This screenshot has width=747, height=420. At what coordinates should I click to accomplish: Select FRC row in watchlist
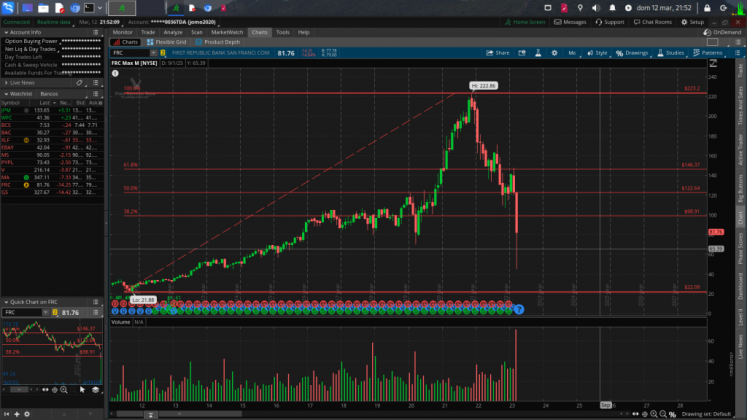click(x=52, y=185)
